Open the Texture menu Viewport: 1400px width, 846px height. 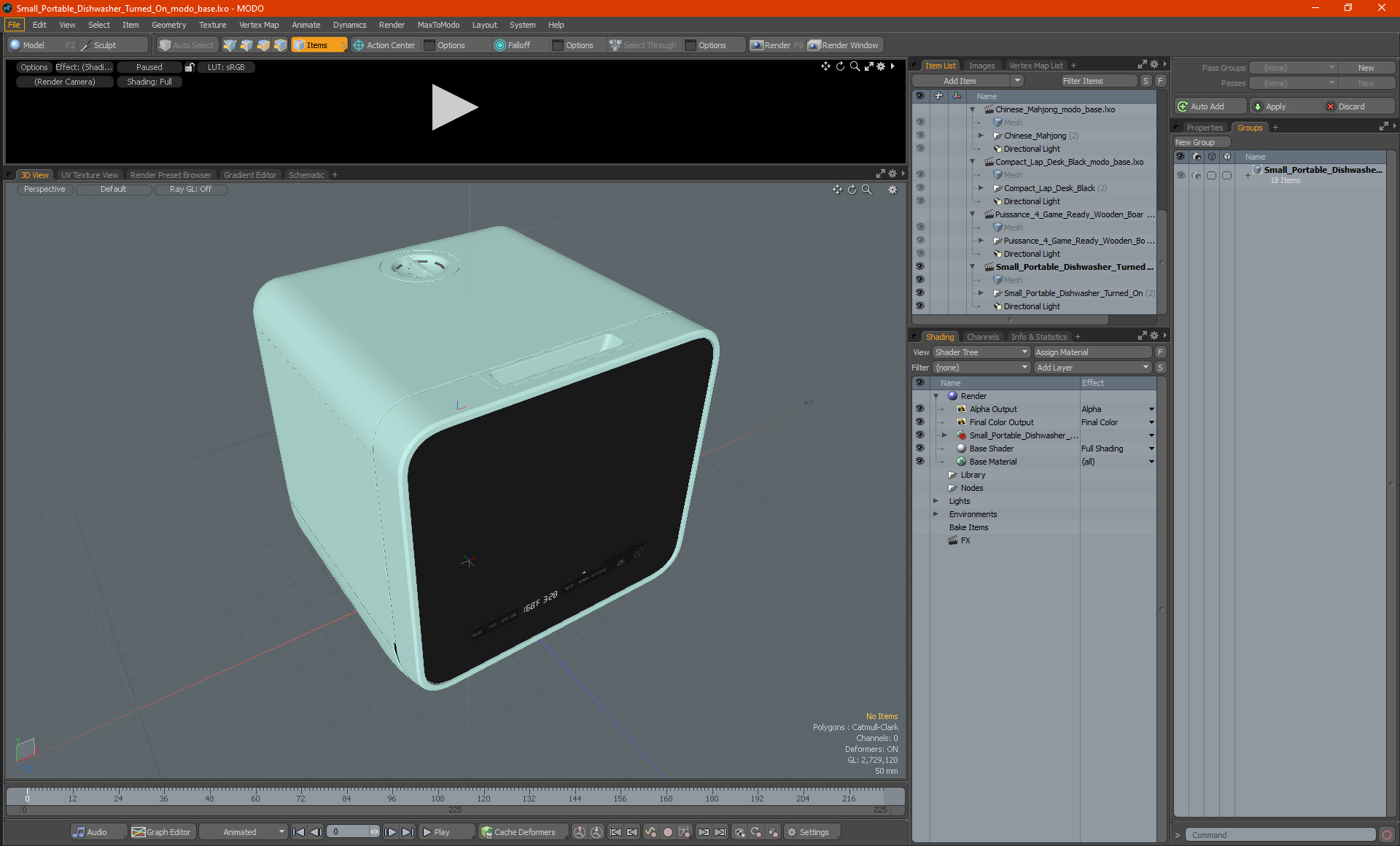coord(212,25)
